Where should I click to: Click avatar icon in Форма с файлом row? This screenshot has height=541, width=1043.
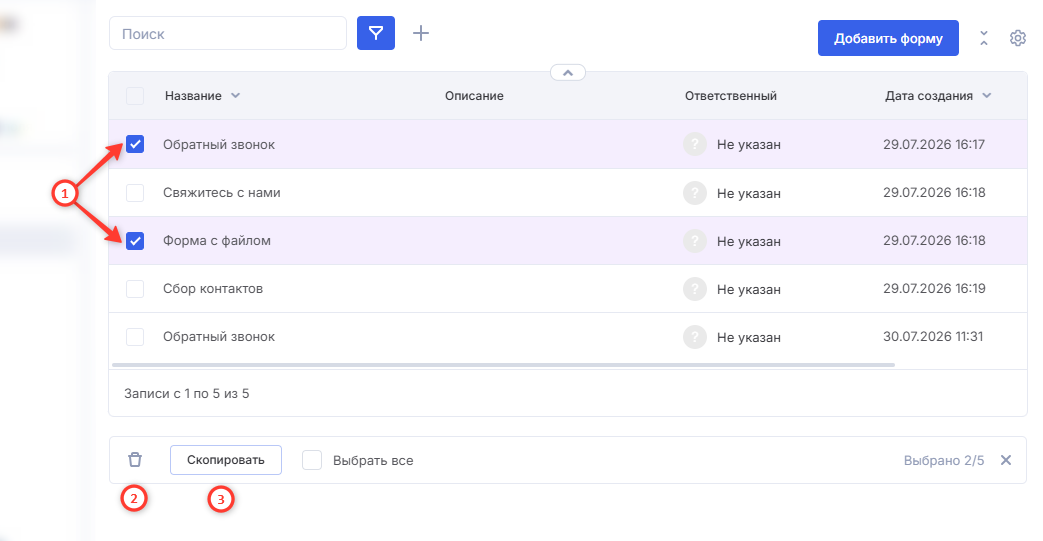[x=694, y=241]
